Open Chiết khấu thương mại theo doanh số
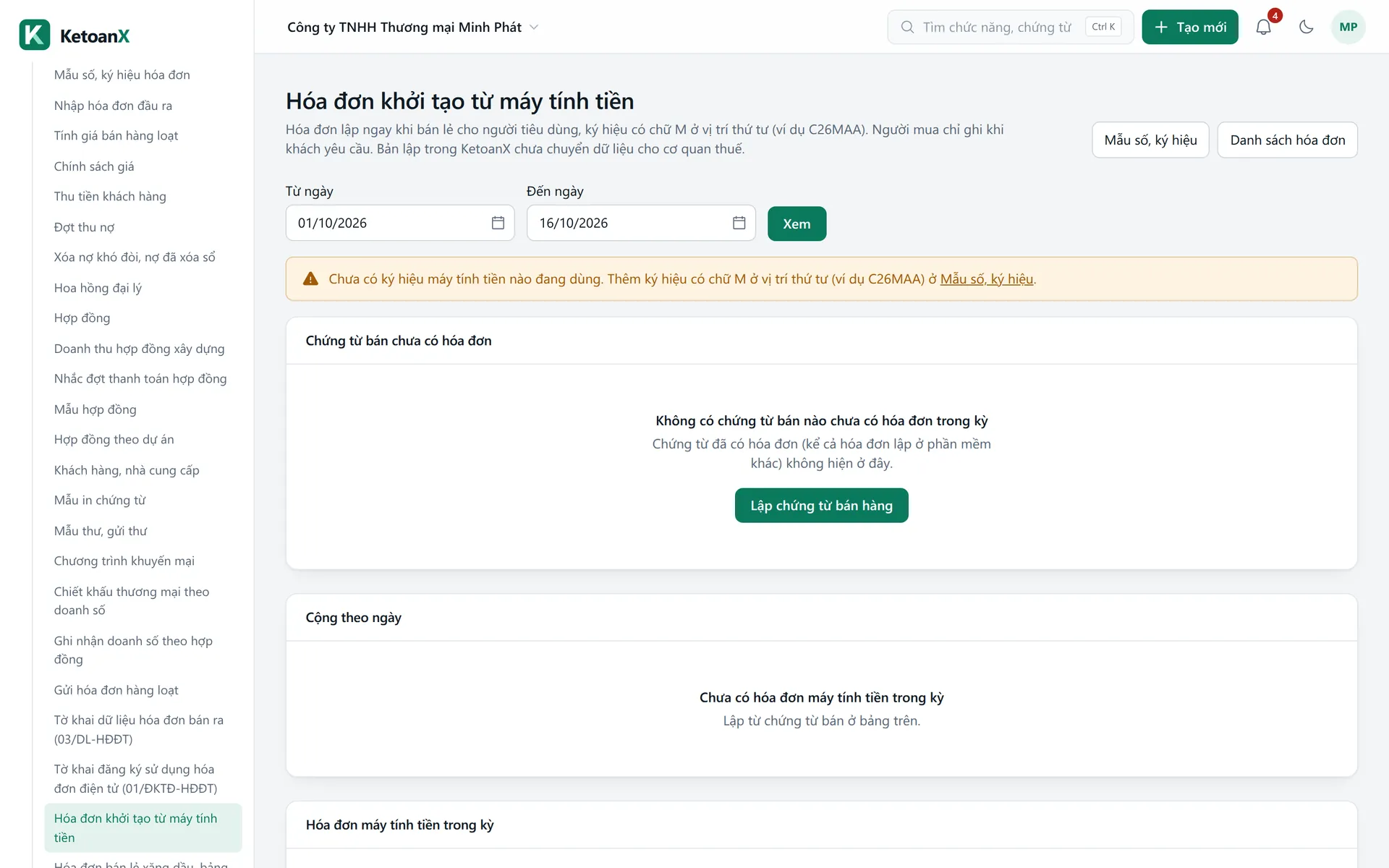1389x868 pixels. pyautogui.click(x=143, y=601)
